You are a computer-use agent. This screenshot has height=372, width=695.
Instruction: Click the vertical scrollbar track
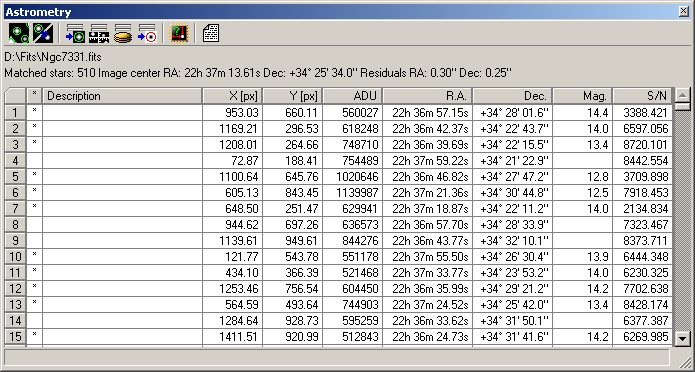click(683, 222)
